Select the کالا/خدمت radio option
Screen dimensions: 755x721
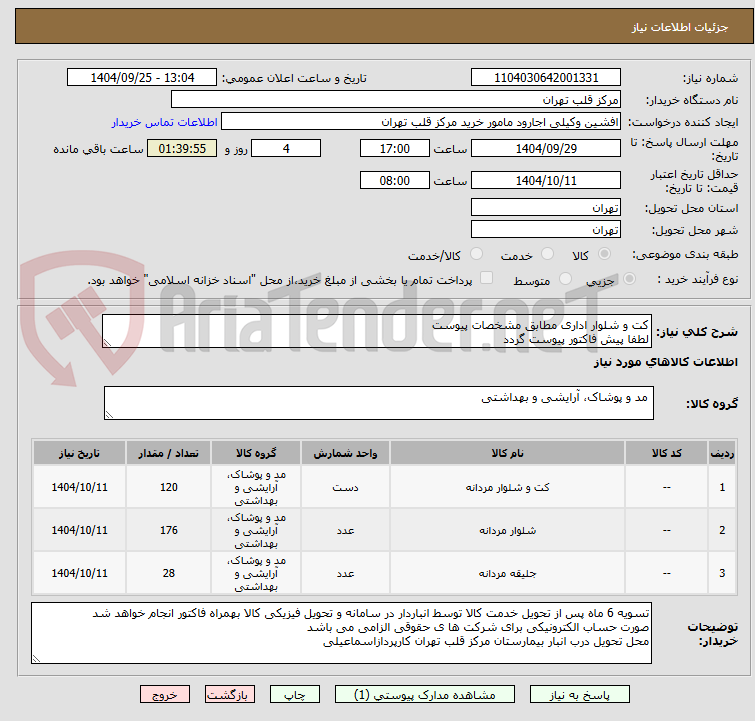coord(476,253)
